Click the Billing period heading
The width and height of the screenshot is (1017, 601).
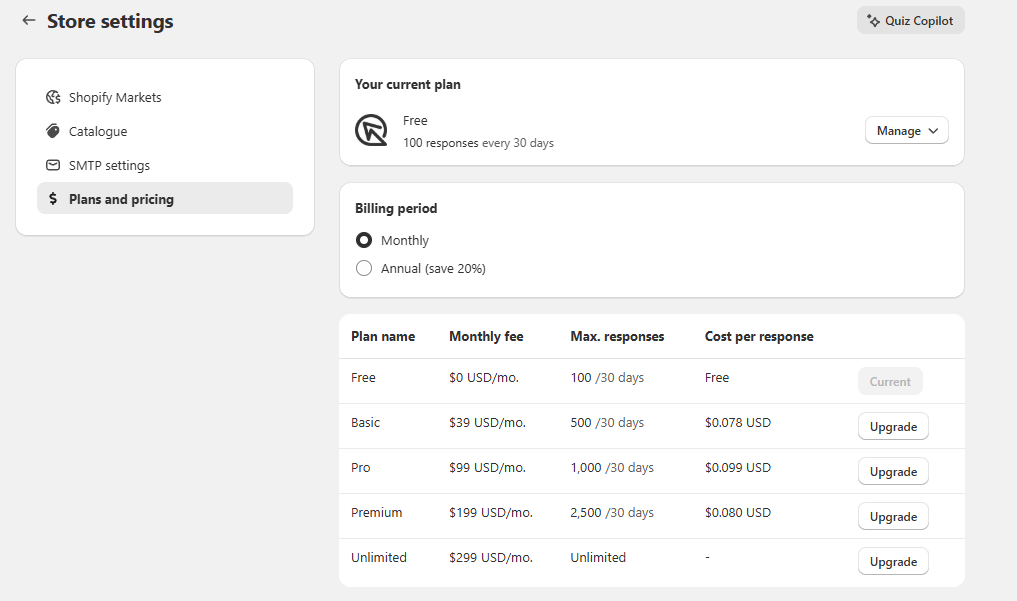pyautogui.click(x=396, y=208)
